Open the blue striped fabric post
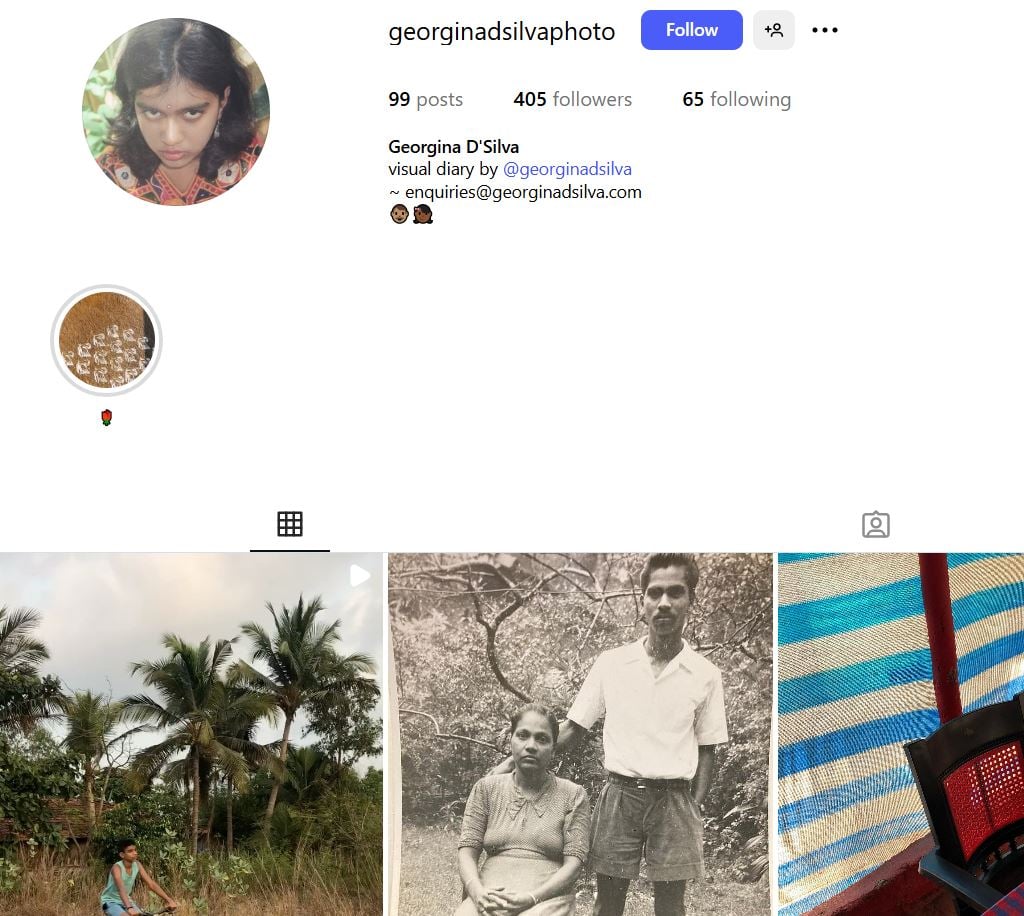1024x916 pixels. click(x=901, y=734)
